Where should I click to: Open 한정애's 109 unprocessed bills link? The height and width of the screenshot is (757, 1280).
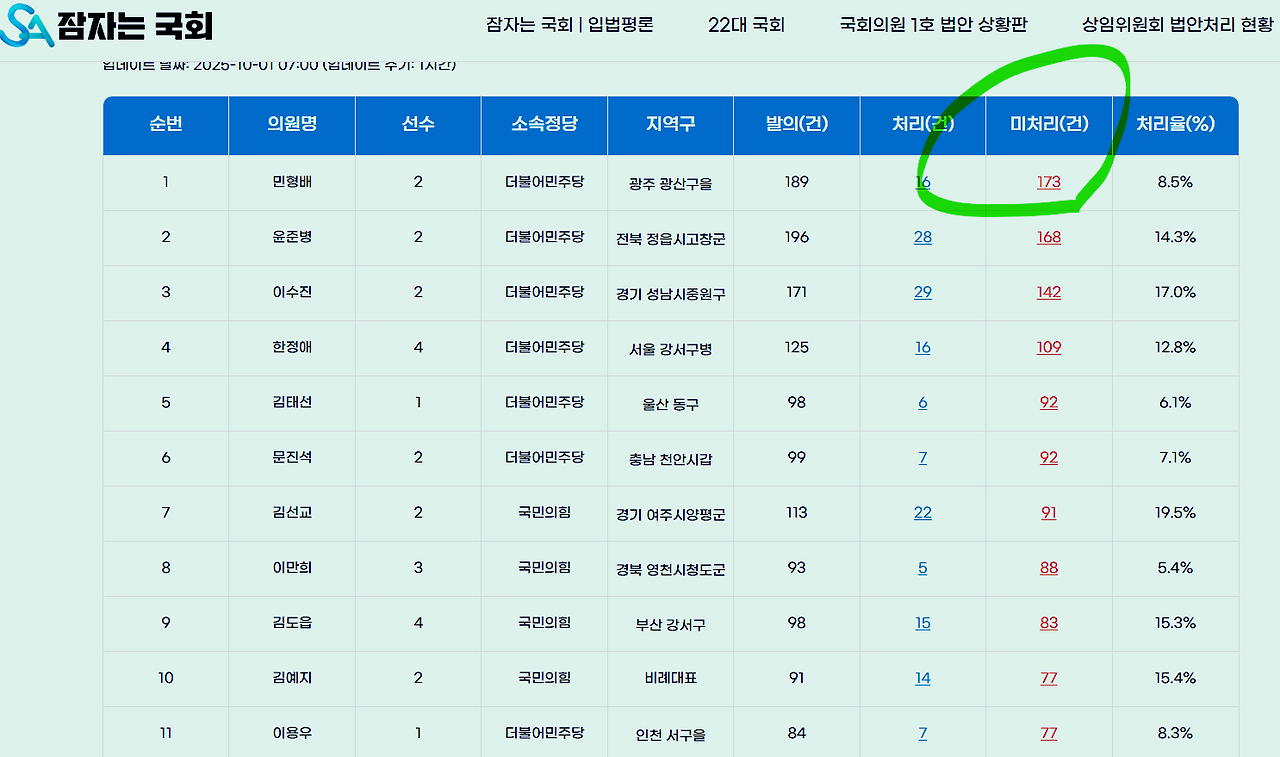(x=1048, y=348)
